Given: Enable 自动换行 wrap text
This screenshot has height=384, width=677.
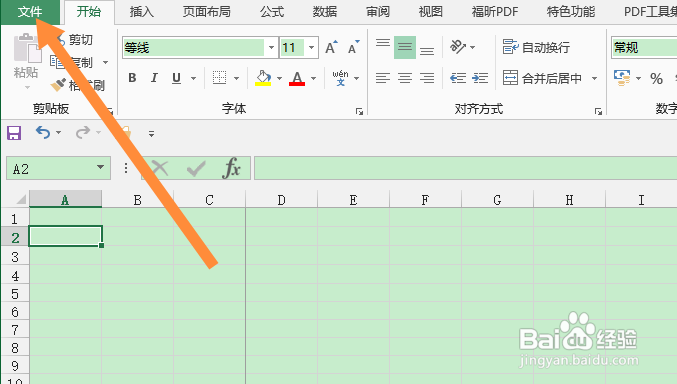Looking at the screenshot, I should (536, 47).
